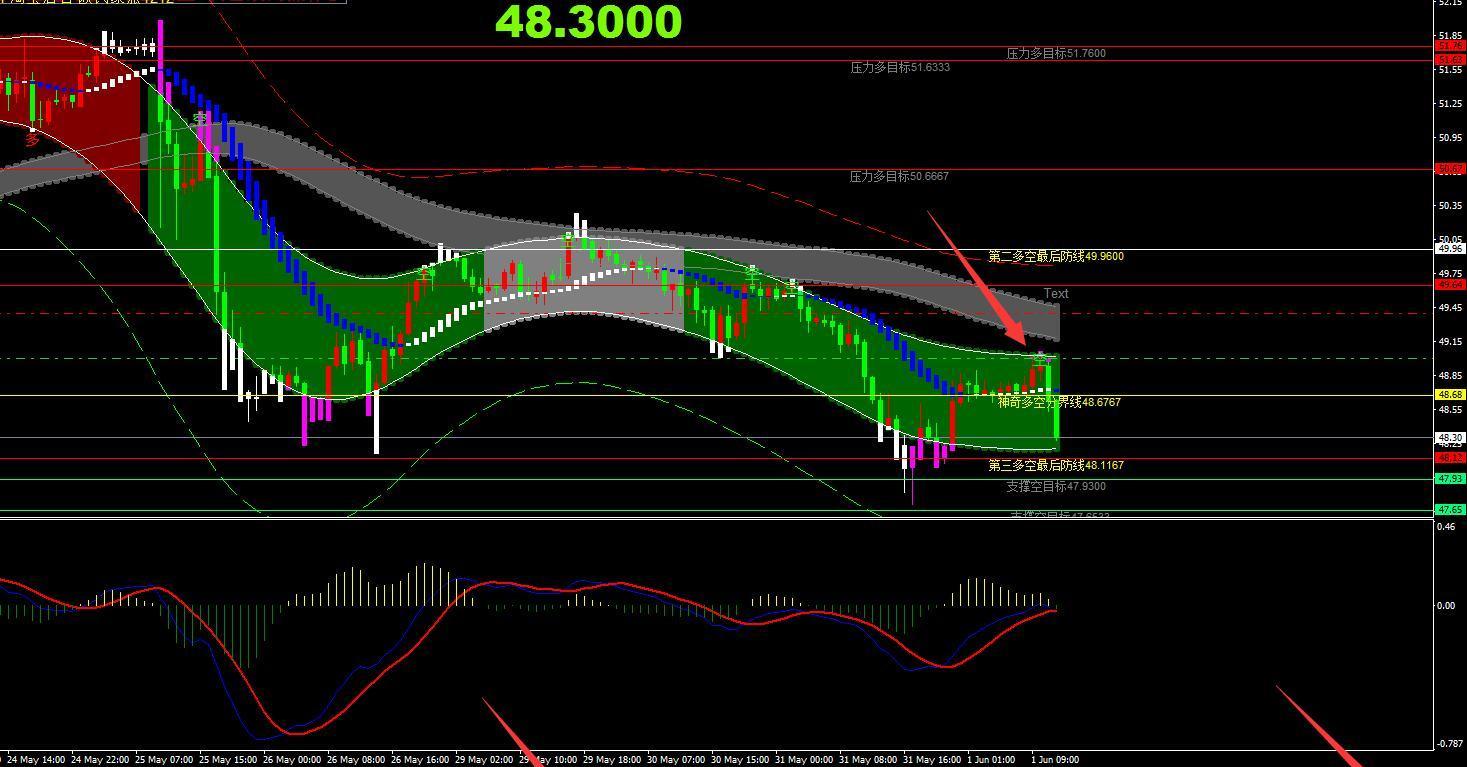The width and height of the screenshot is (1467, 767).
Task: Click 49.45 on the price scale
Action: point(1450,307)
